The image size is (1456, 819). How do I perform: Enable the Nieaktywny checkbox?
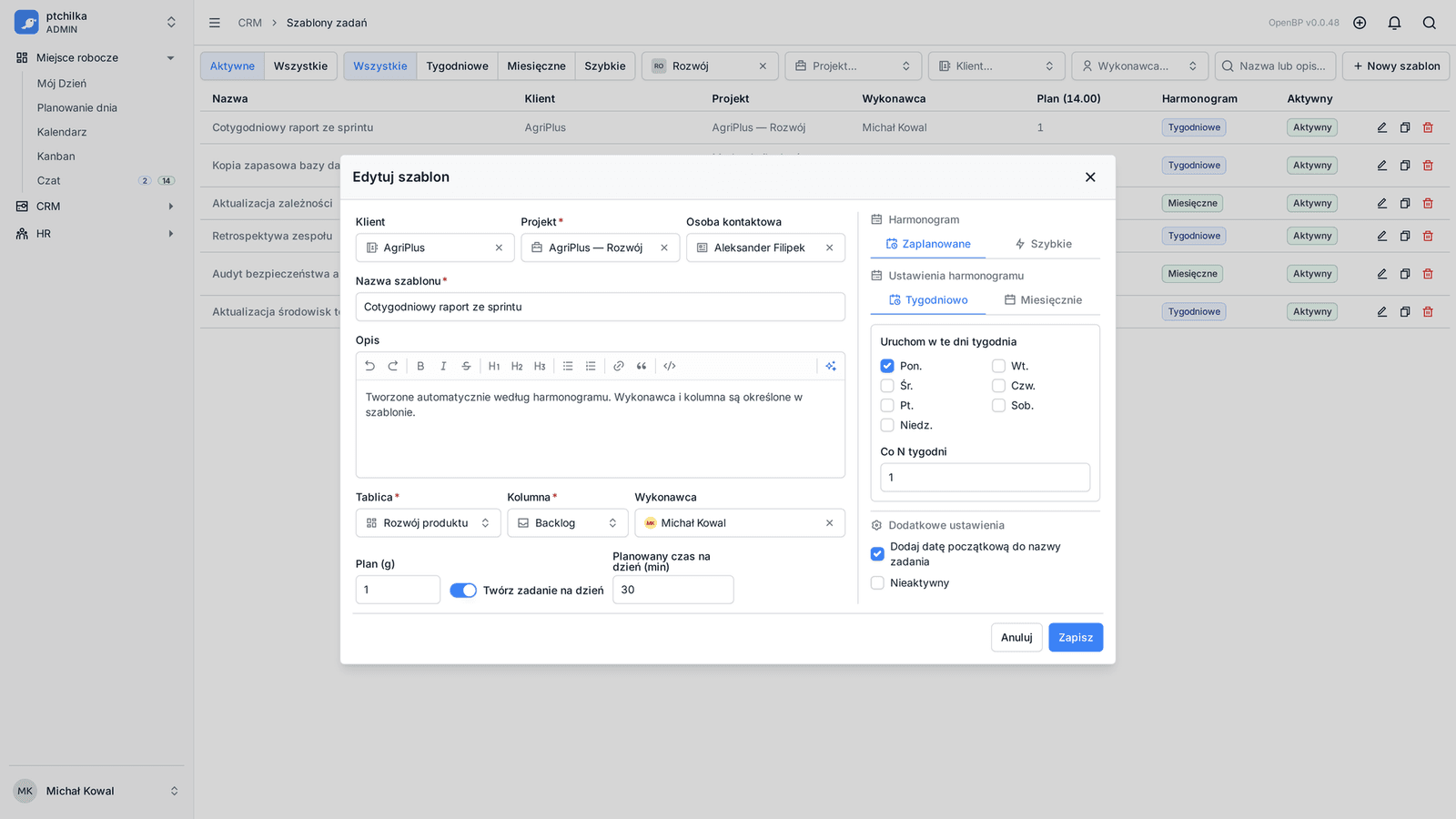point(877,583)
